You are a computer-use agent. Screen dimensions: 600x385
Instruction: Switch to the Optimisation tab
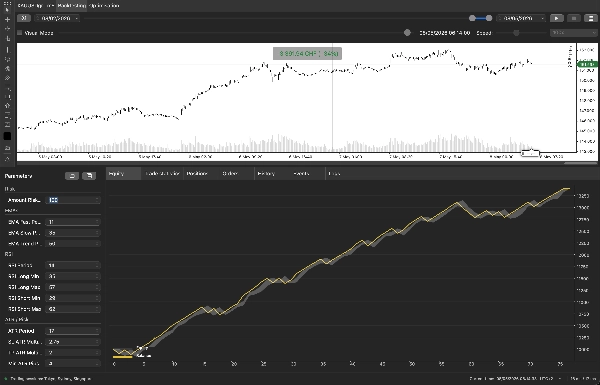pyautogui.click(x=104, y=6)
